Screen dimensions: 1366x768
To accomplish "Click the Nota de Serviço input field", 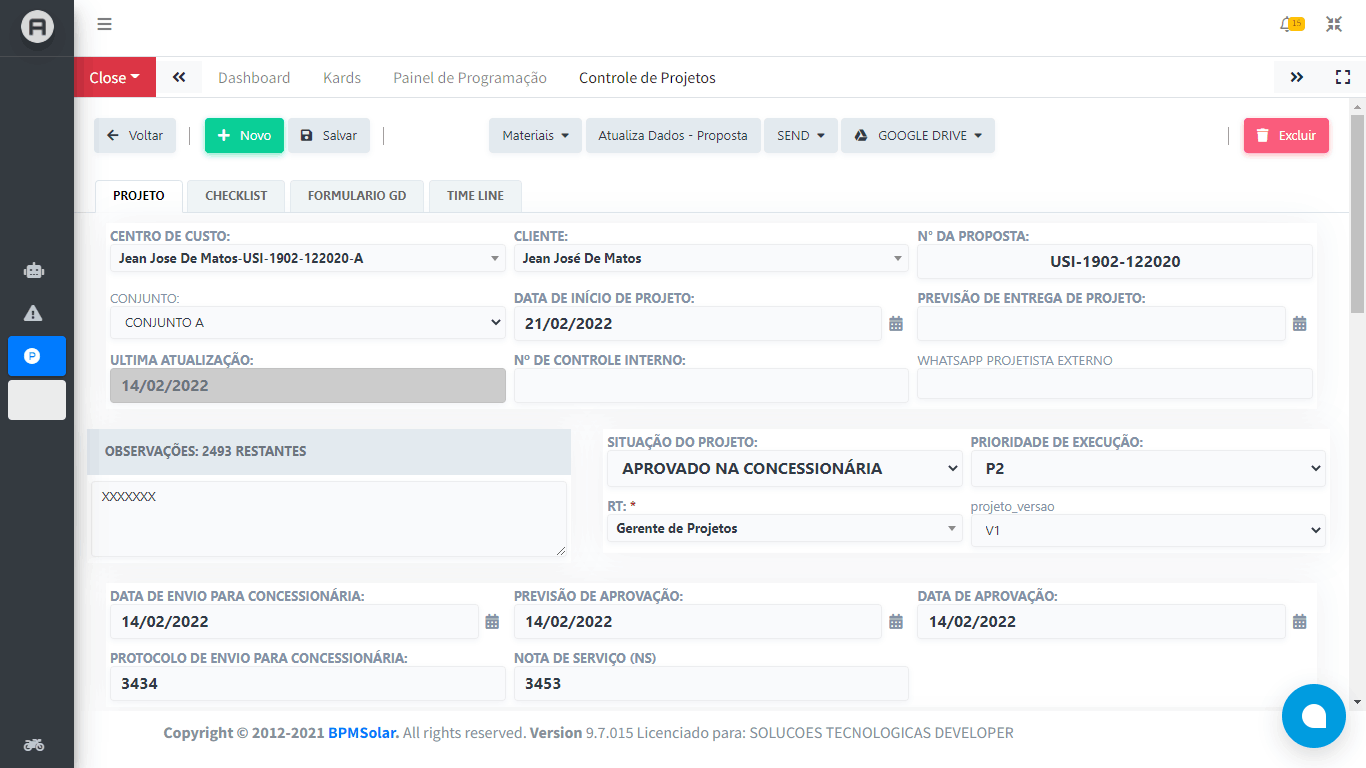I will coord(710,684).
